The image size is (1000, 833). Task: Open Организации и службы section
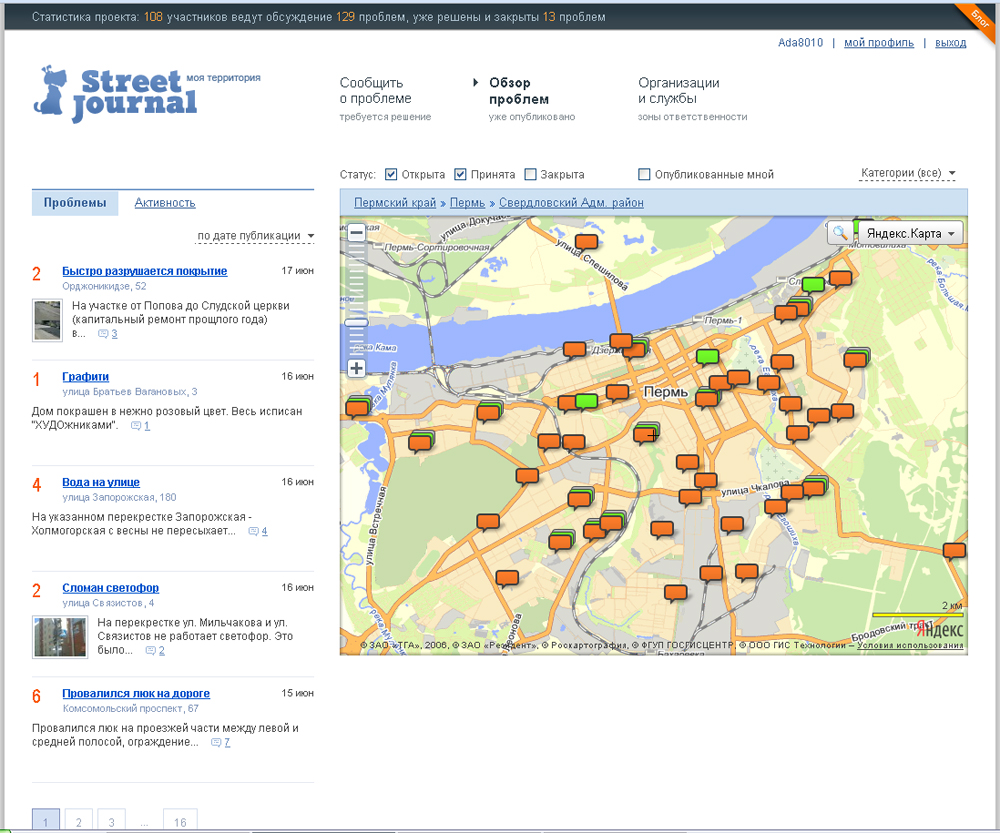[679, 91]
